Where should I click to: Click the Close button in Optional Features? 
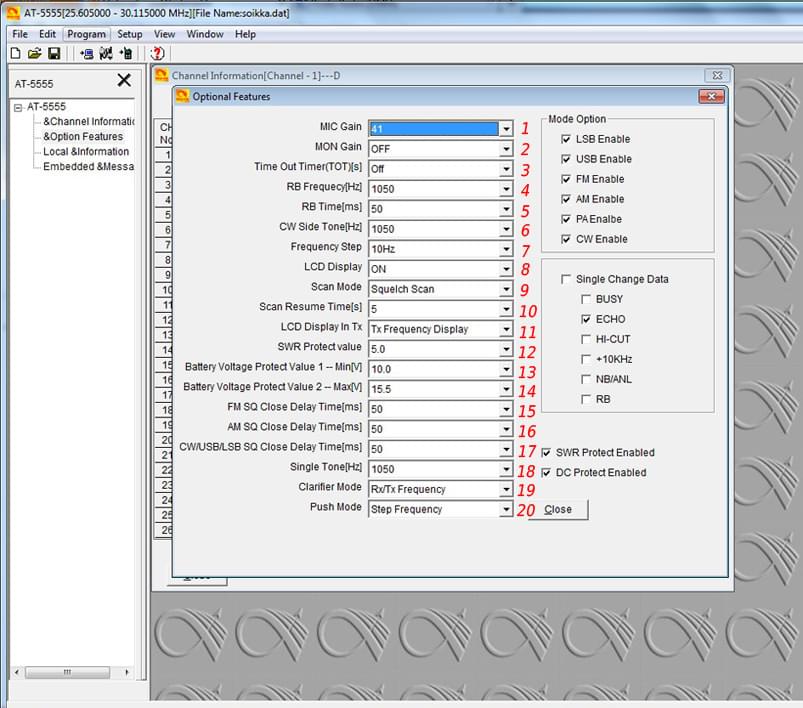pos(558,509)
